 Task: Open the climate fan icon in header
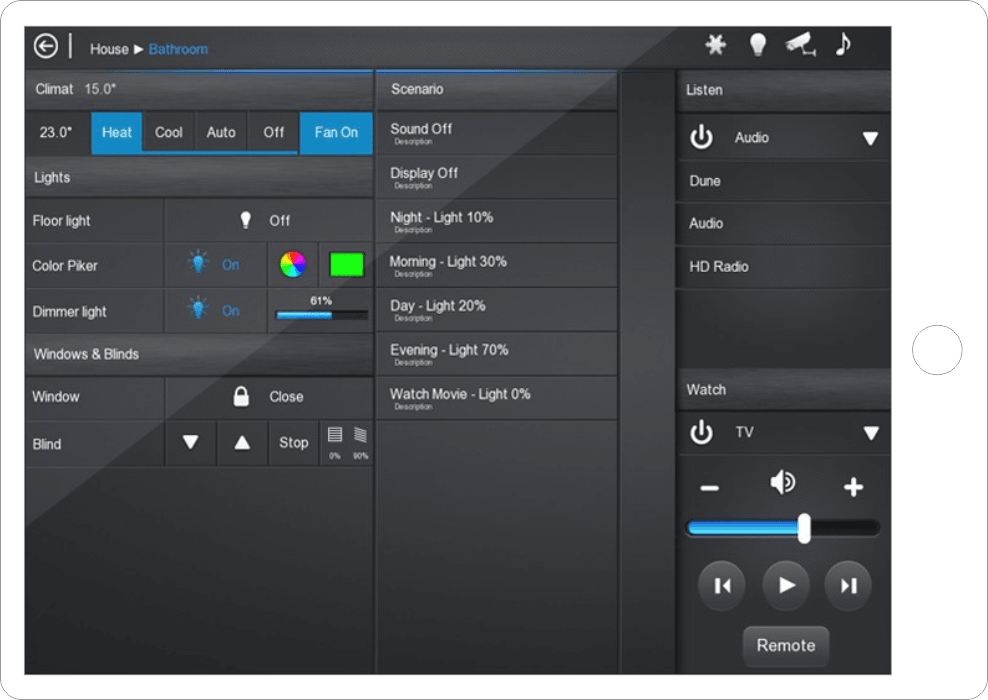point(715,45)
